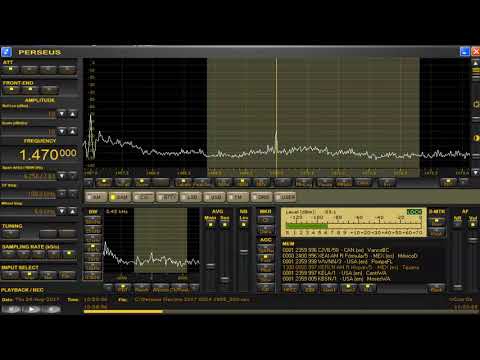The width and height of the screenshot is (480, 360).
Task: Select memory row WWNN Florida
Action: [x=337, y=262]
